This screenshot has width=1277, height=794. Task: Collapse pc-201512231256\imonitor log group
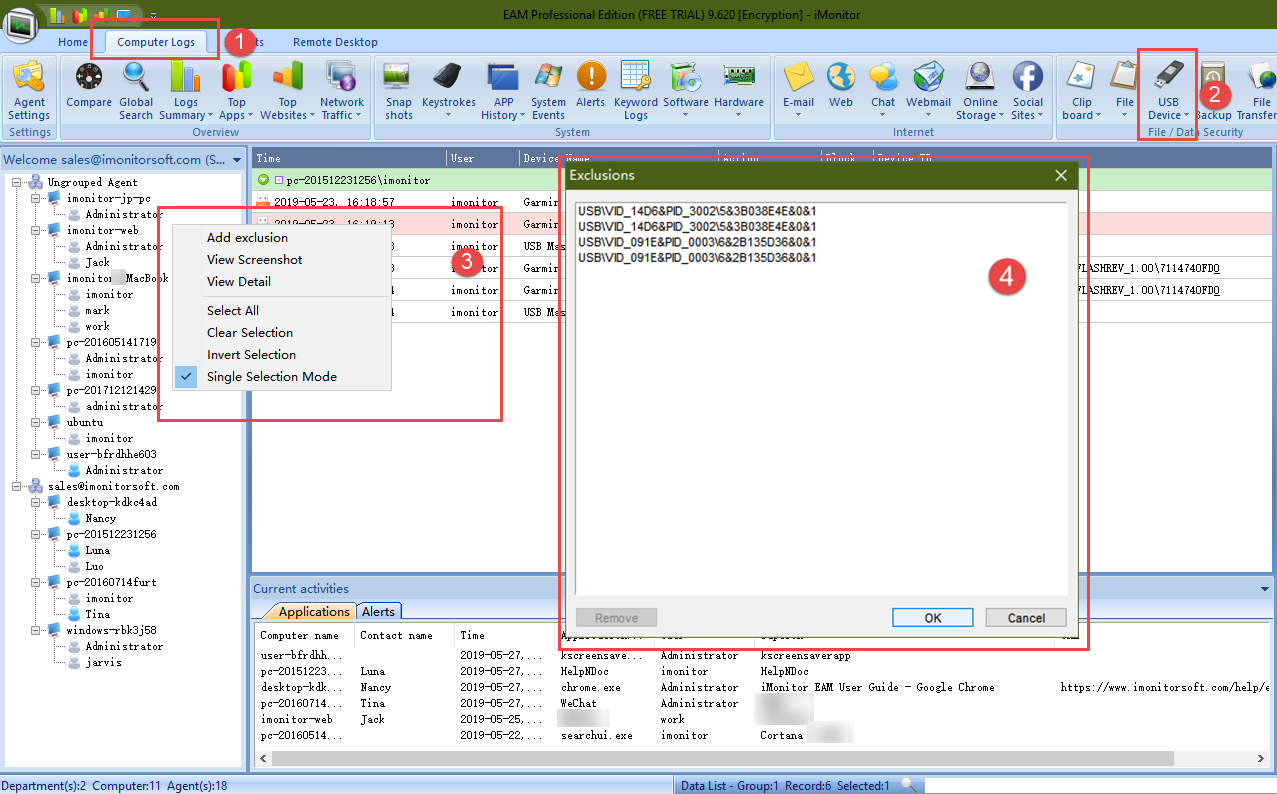click(263, 181)
